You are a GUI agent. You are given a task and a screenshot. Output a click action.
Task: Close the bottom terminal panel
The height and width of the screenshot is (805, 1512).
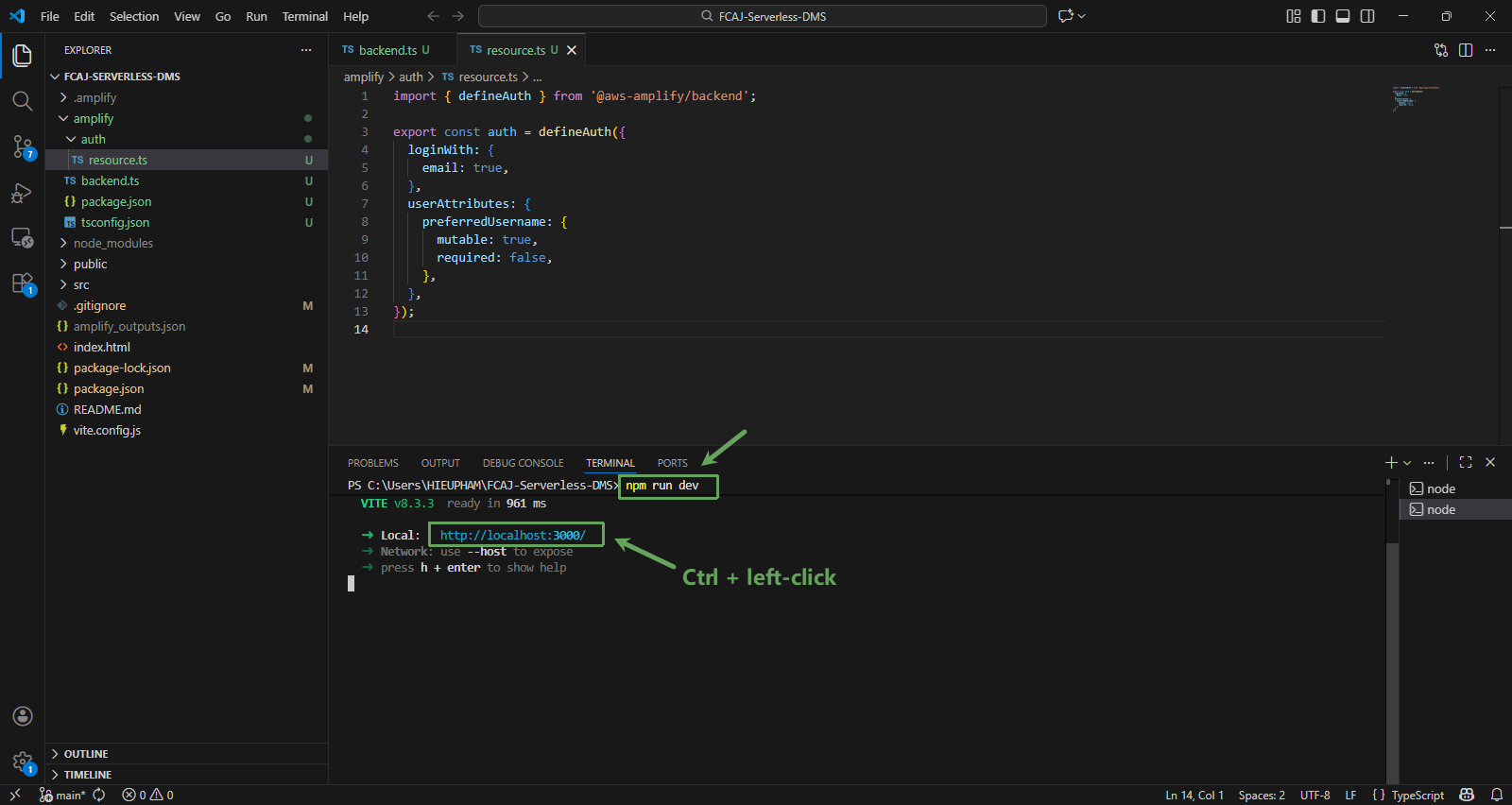(x=1490, y=462)
